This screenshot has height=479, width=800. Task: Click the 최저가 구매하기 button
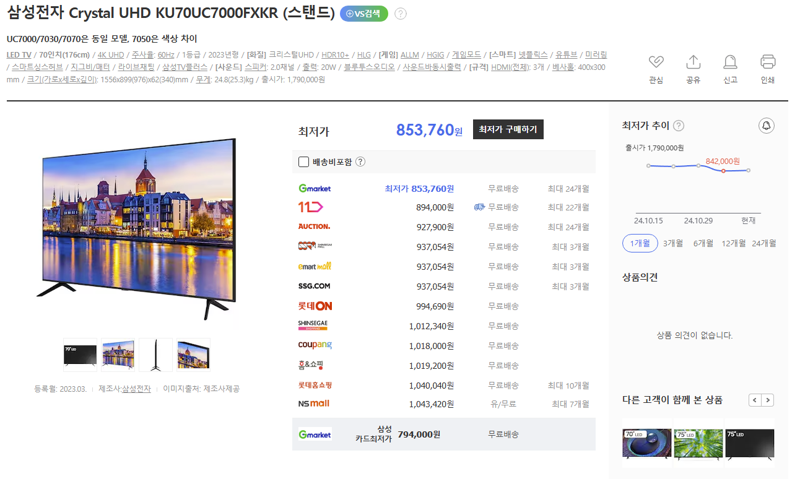(x=508, y=130)
